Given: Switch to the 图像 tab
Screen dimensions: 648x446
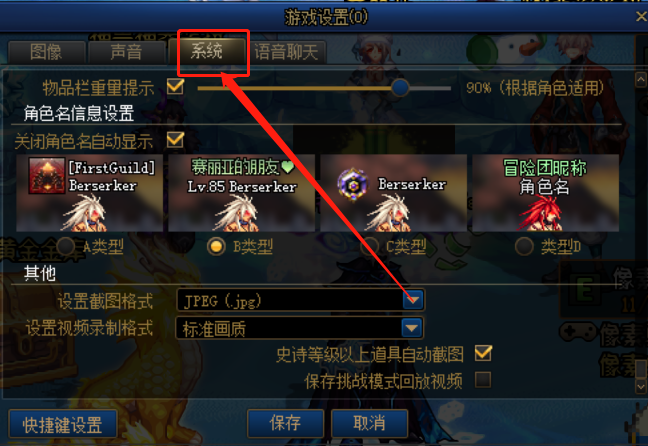Looking at the screenshot, I should pos(46,52).
